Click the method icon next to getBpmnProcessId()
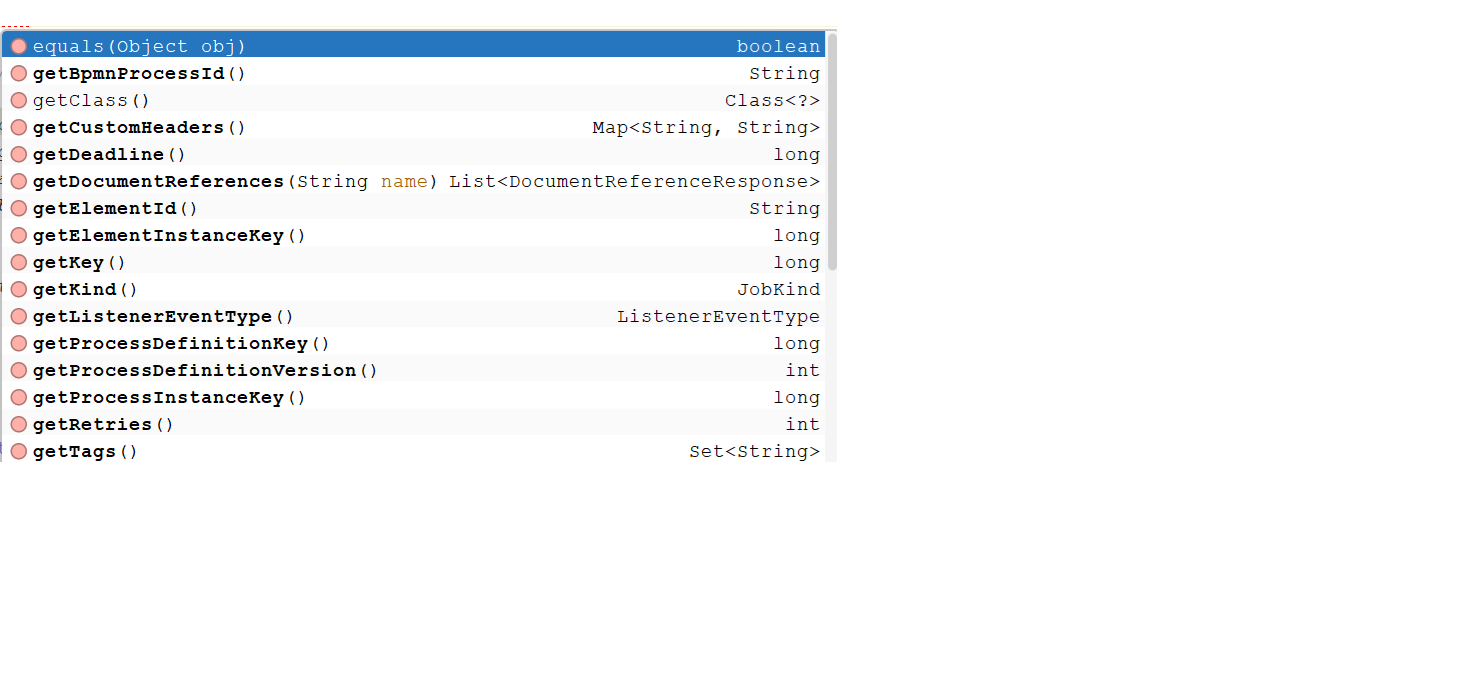Screen dimensions: 1474x684 click(18, 74)
